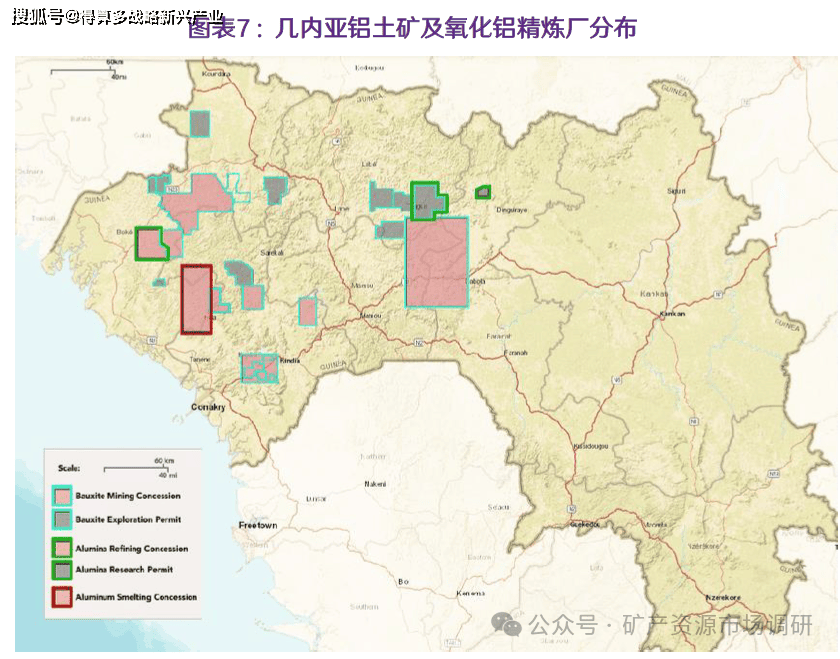This screenshot has height=659, width=840.
Task: Select the mining concession cluster beside Kindia
Action: pyautogui.click(x=259, y=368)
